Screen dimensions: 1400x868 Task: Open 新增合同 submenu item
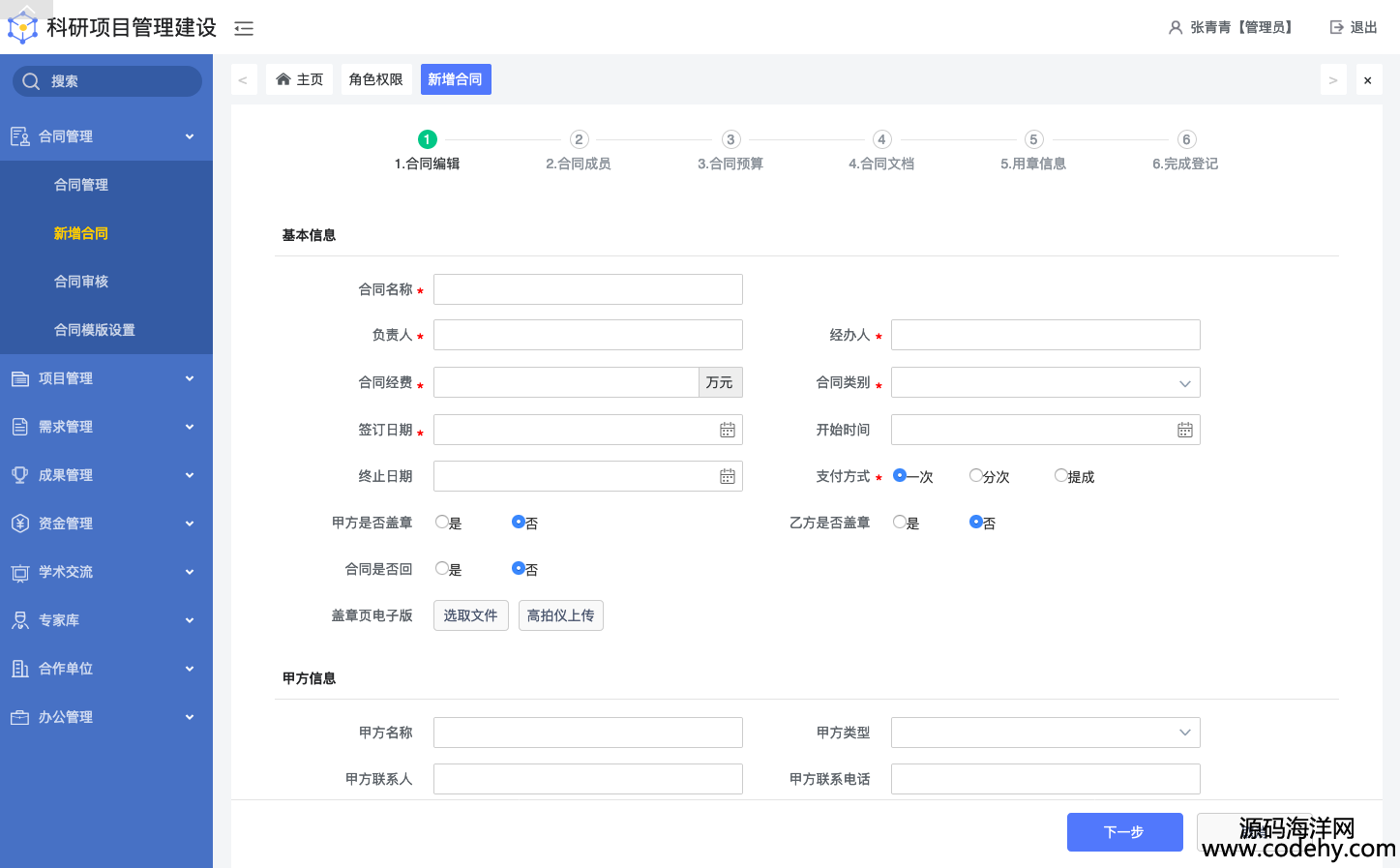[106, 233]
